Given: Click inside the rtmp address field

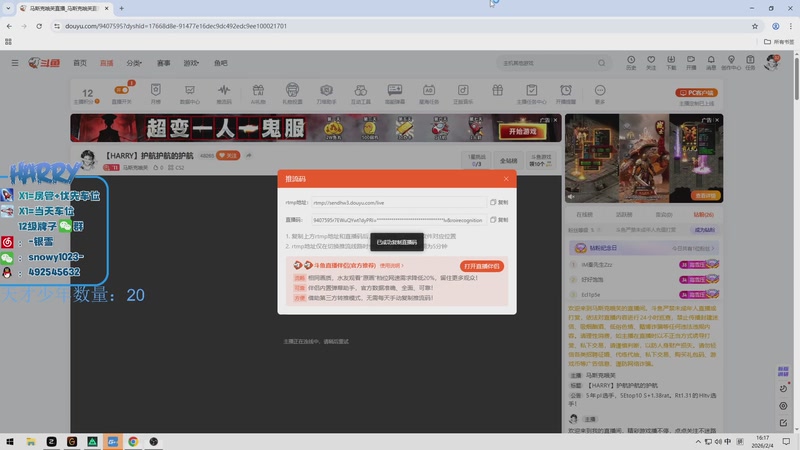Looking at the screenshot, I should [398, 203].
